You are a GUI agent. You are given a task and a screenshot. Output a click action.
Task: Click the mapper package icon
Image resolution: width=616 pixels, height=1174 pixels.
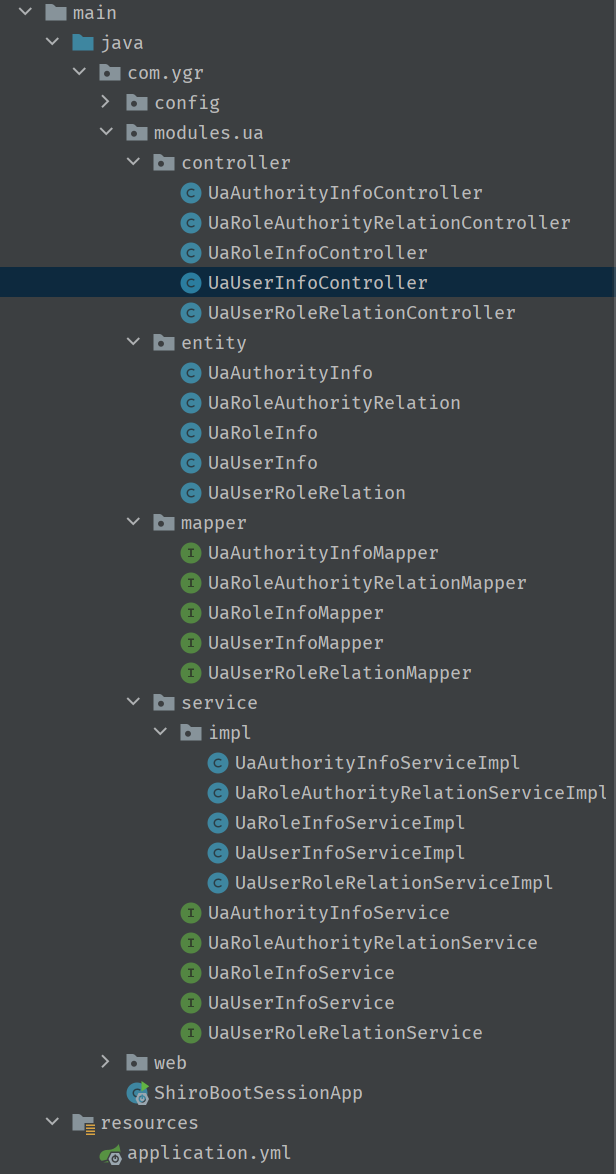(x=164, y=522)
